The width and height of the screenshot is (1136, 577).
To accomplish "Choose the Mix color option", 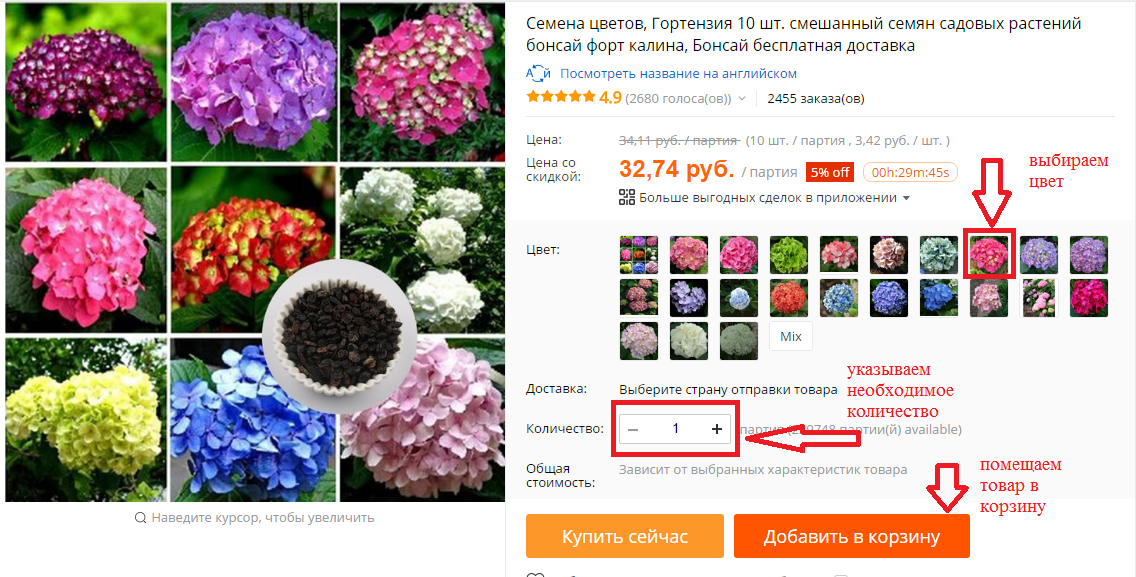I will [x=791, y=337].
